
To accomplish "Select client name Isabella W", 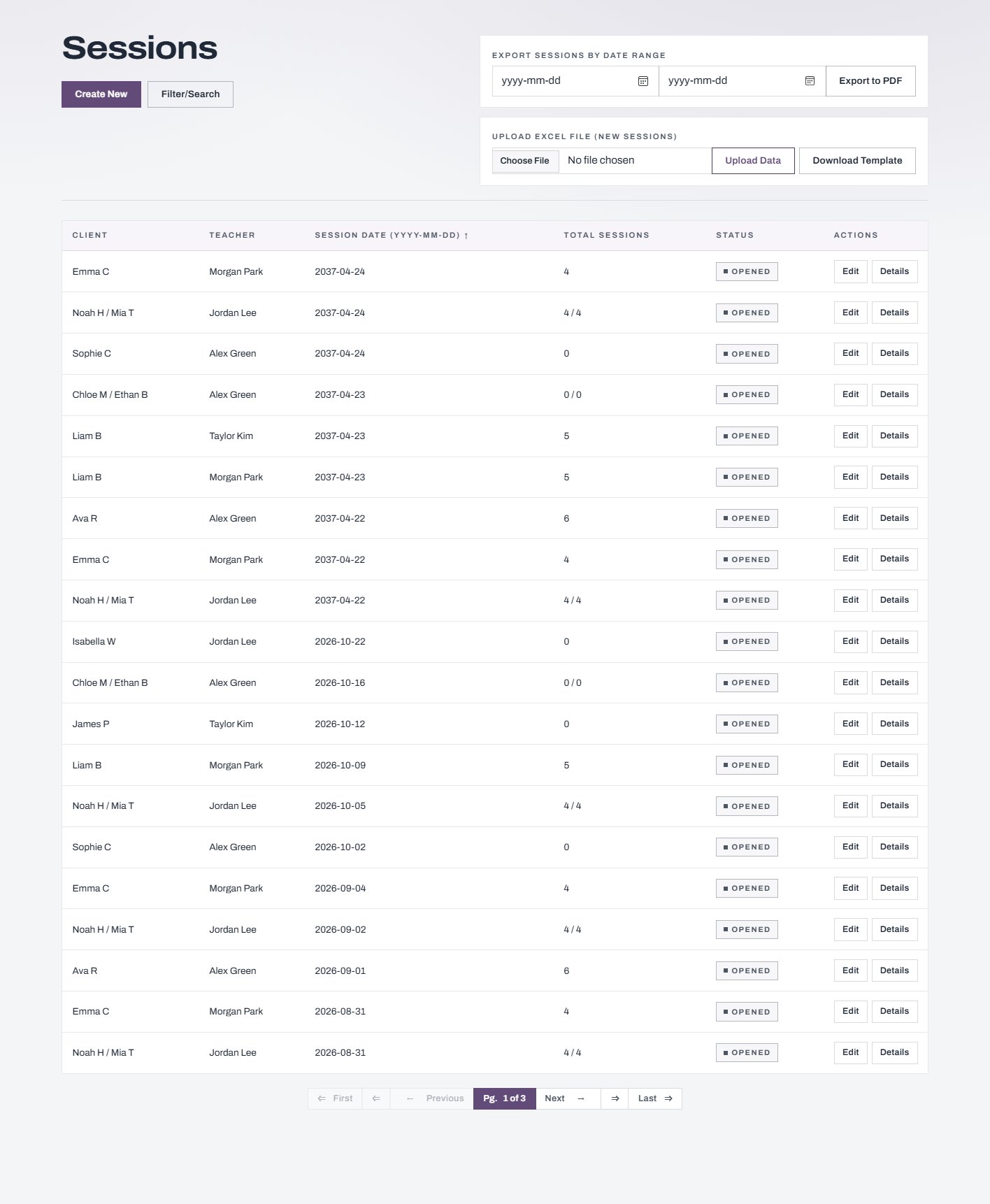I will pyautogui.click(x=94, y=642).
